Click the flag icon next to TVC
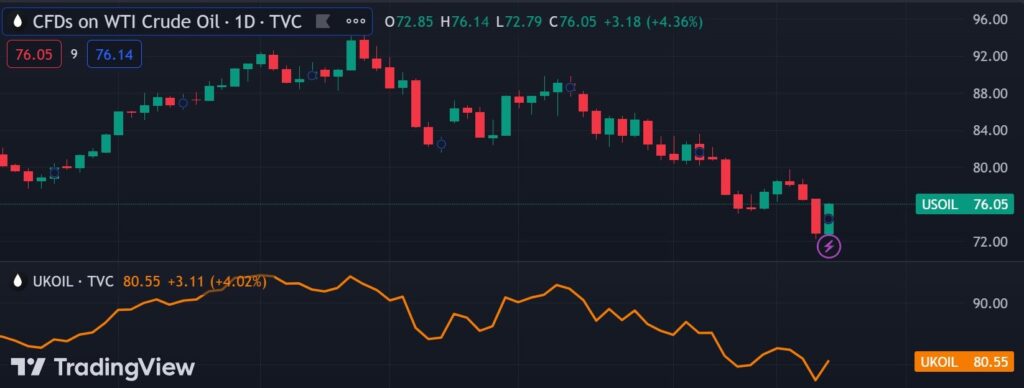 [x=323, y=22]
